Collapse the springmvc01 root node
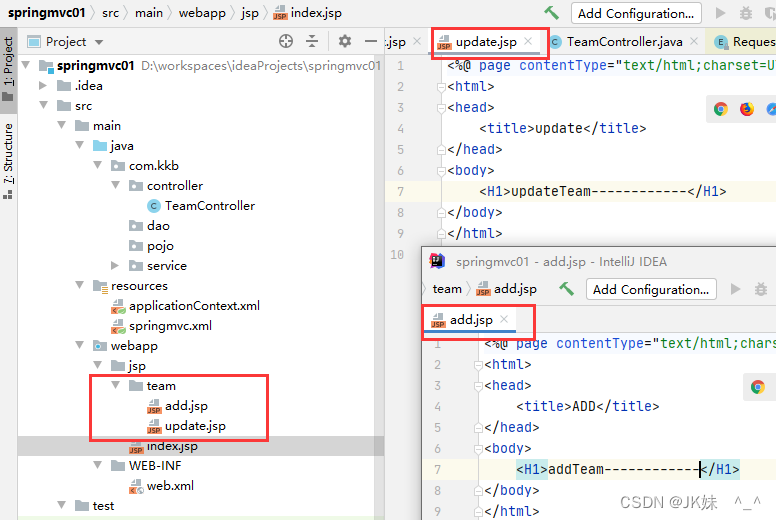 pyautogui.click(x=26, y=65)
